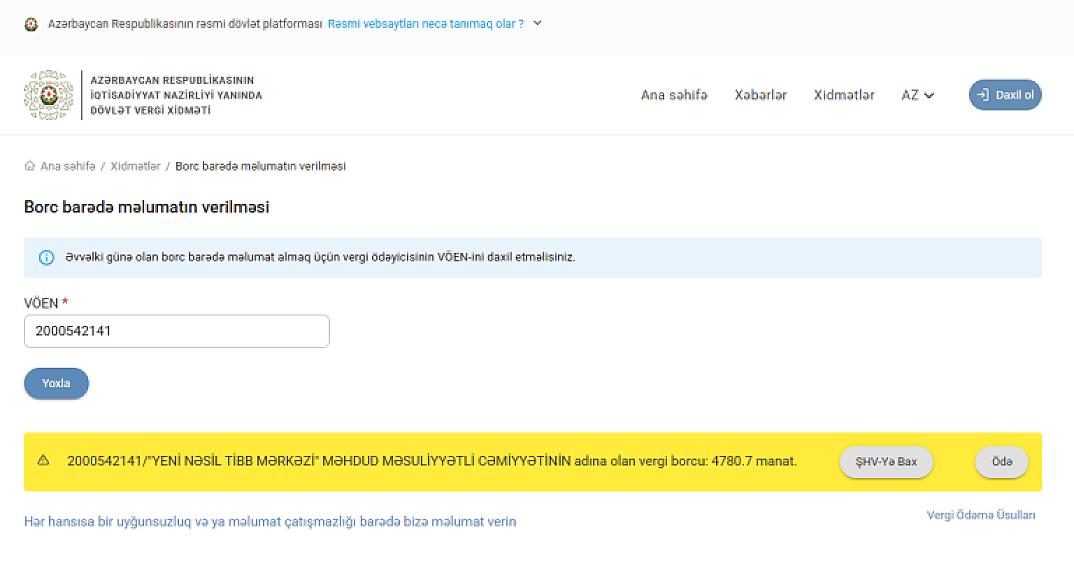Open the link to report a discrepancy or missing information

[270, 522]
